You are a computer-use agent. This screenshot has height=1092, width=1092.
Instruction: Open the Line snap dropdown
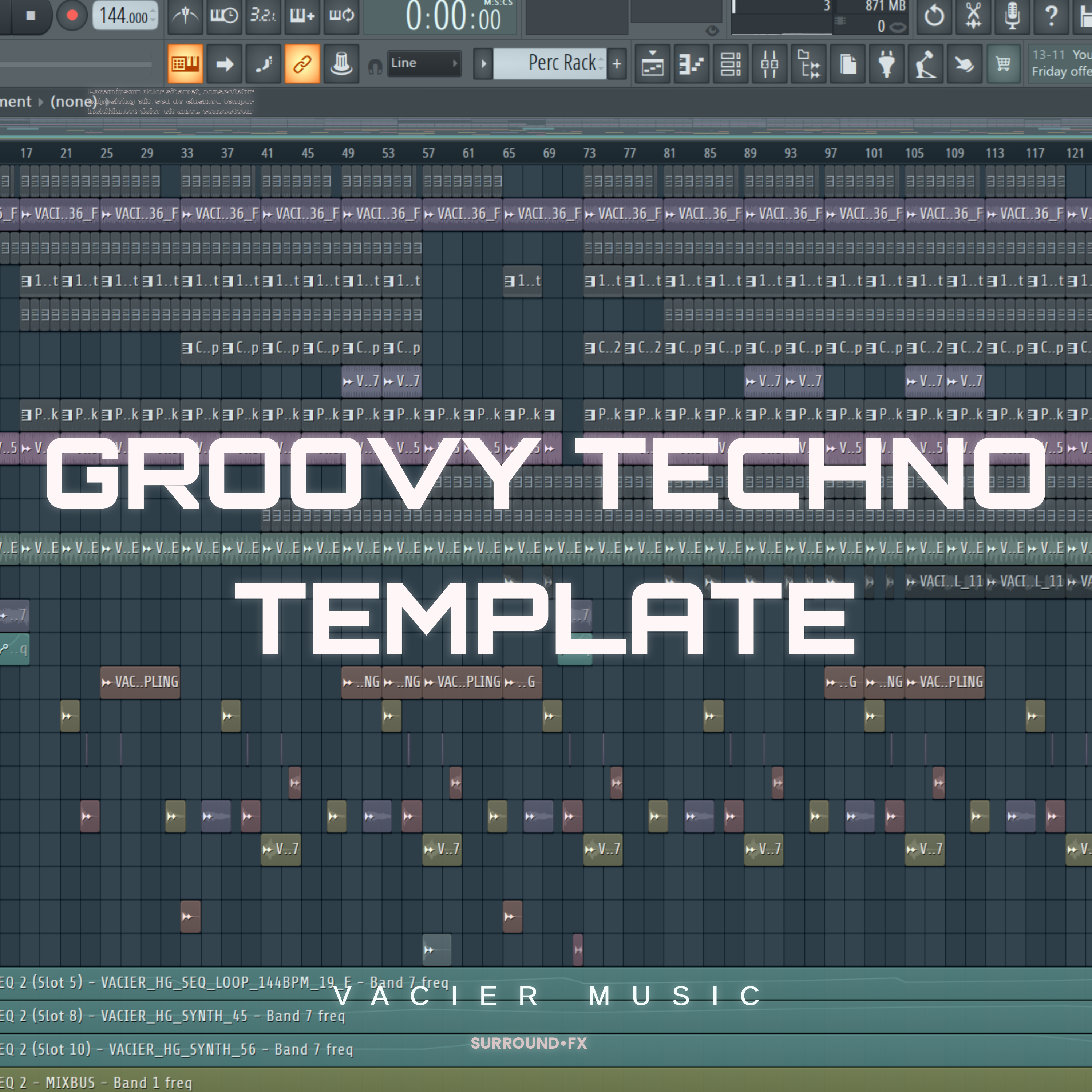click(424, 63)
